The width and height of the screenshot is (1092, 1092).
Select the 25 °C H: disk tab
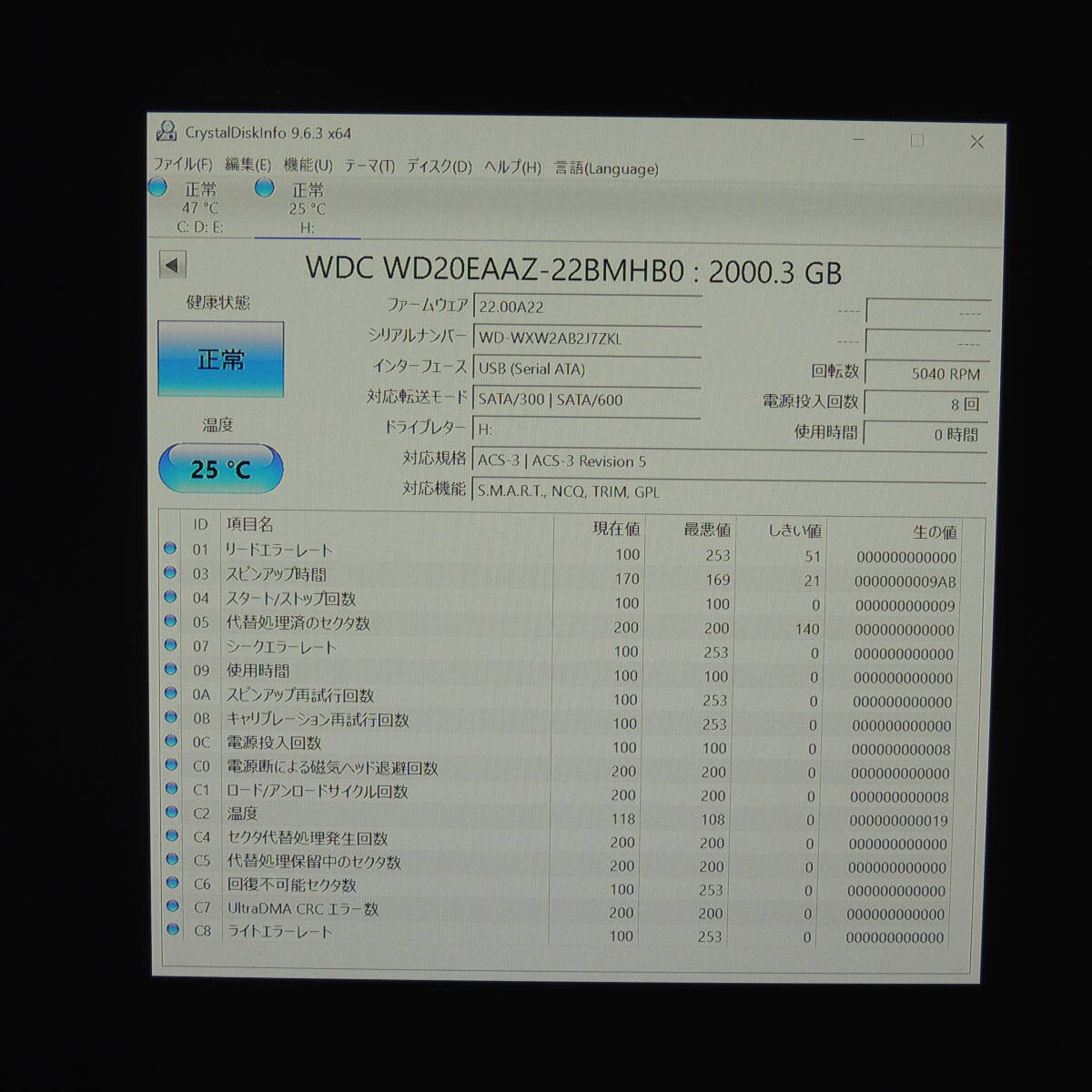[308, 208]
